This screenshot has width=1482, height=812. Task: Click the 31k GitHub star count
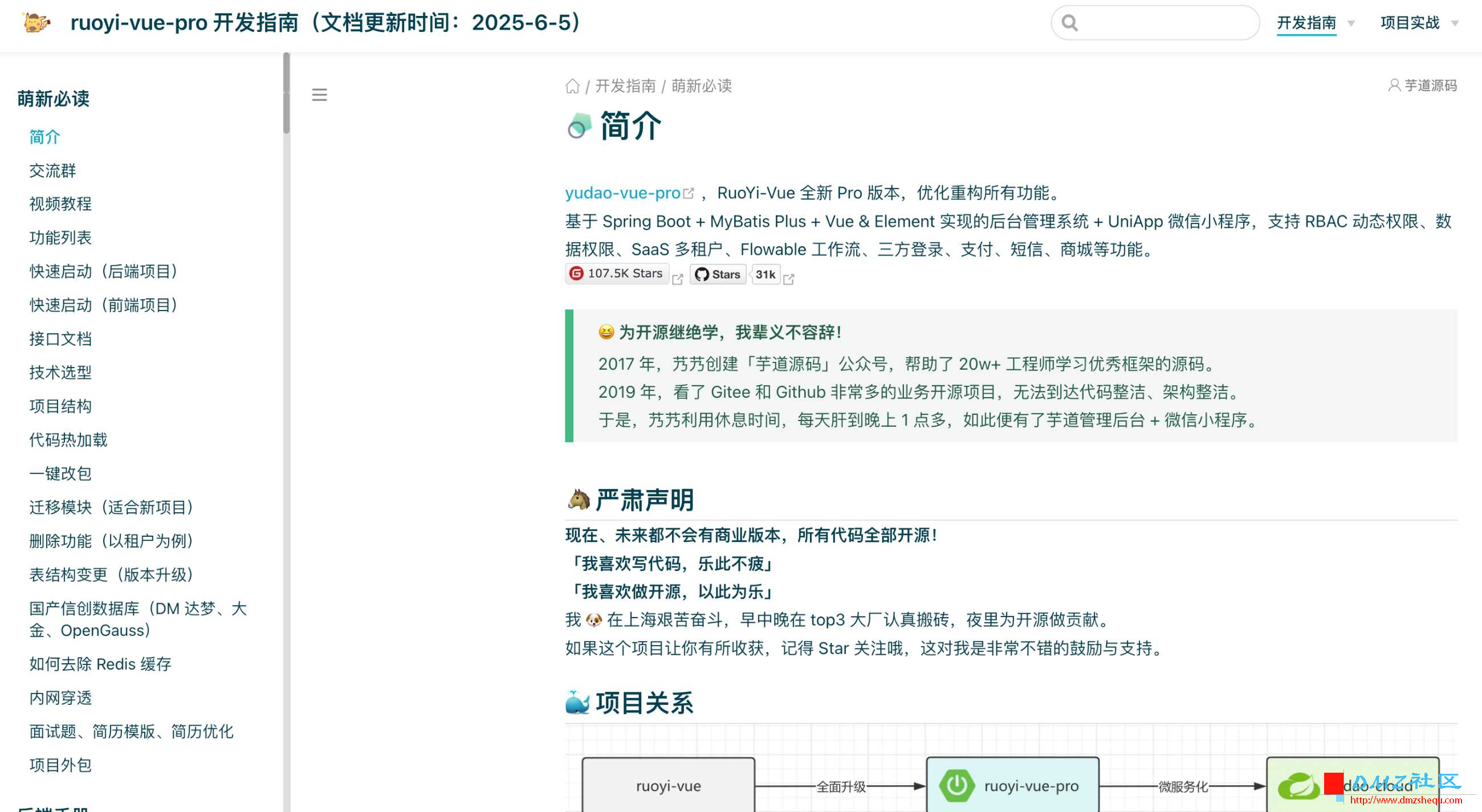point(766,274)
